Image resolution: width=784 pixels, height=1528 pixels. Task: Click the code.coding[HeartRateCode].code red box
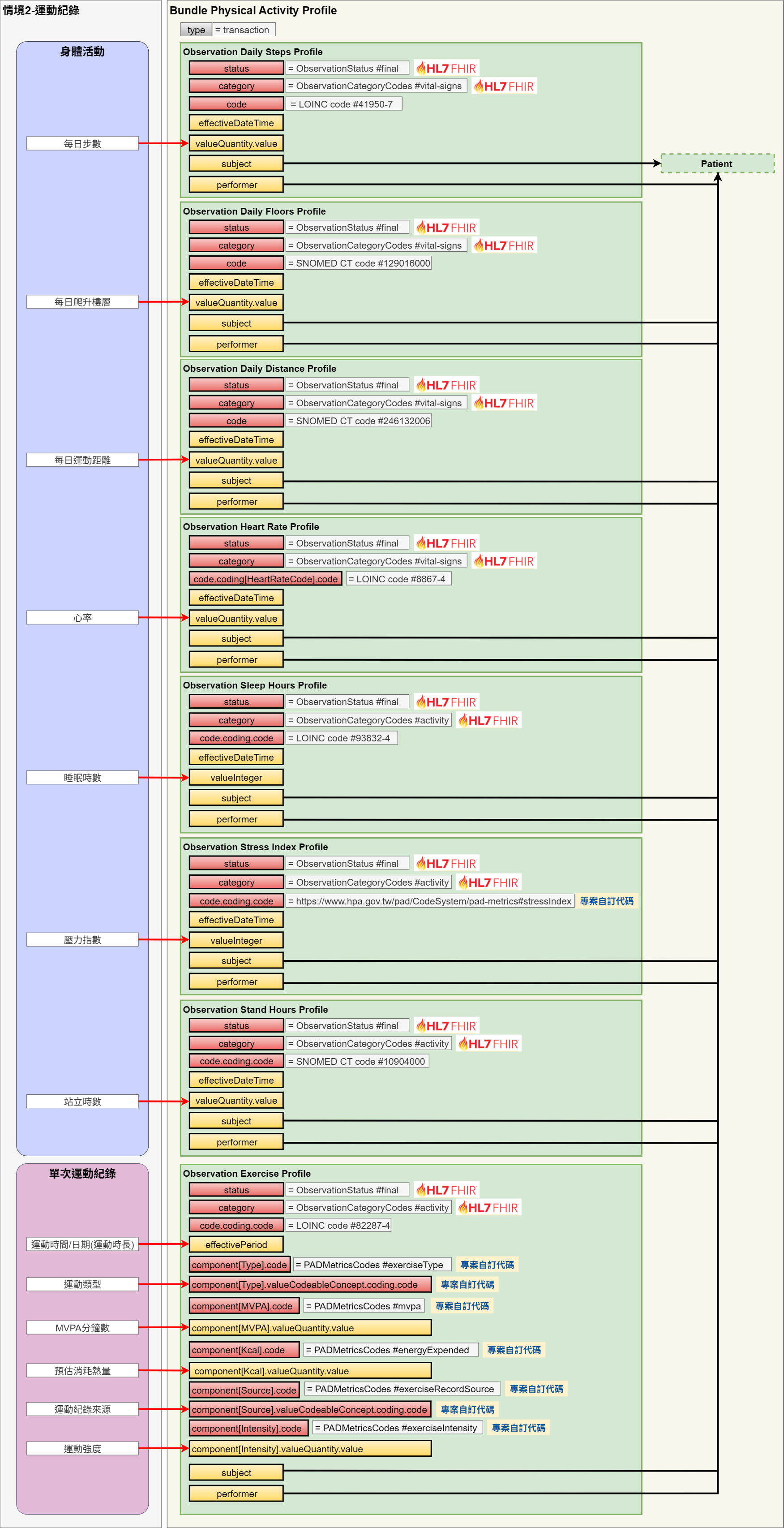pos(265,579)
